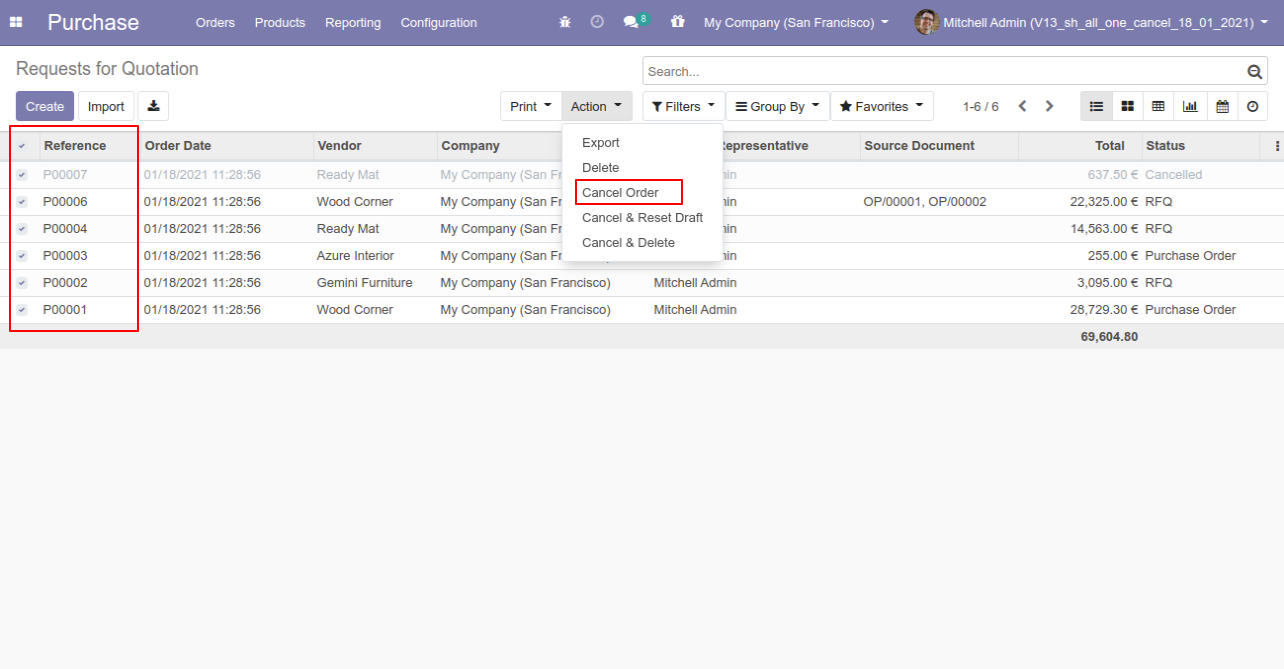This screenshot has height=669, width=1284.
Task: Choose Export from Action menu
Action: tap(642, 143)
